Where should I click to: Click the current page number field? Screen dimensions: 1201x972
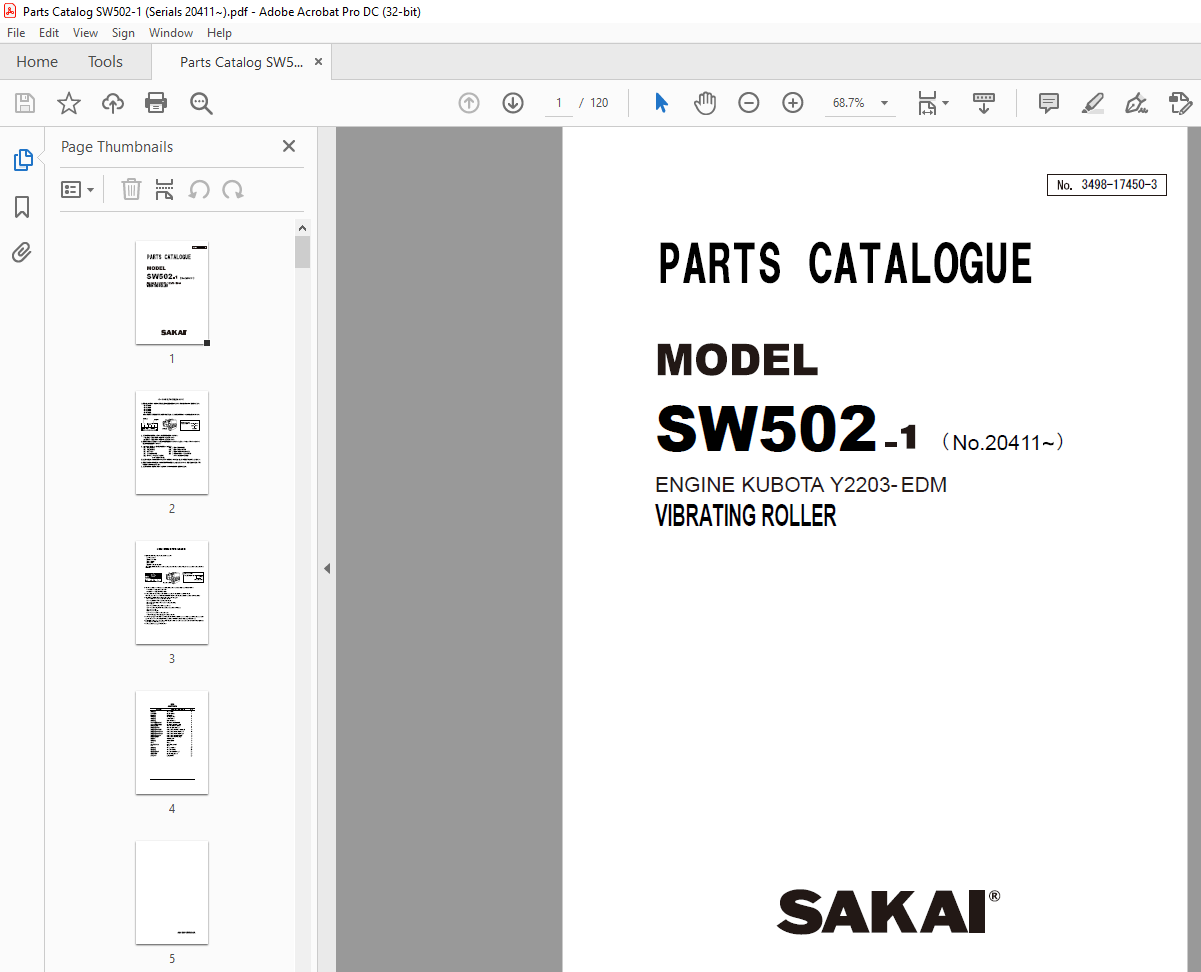click(559, 103)
